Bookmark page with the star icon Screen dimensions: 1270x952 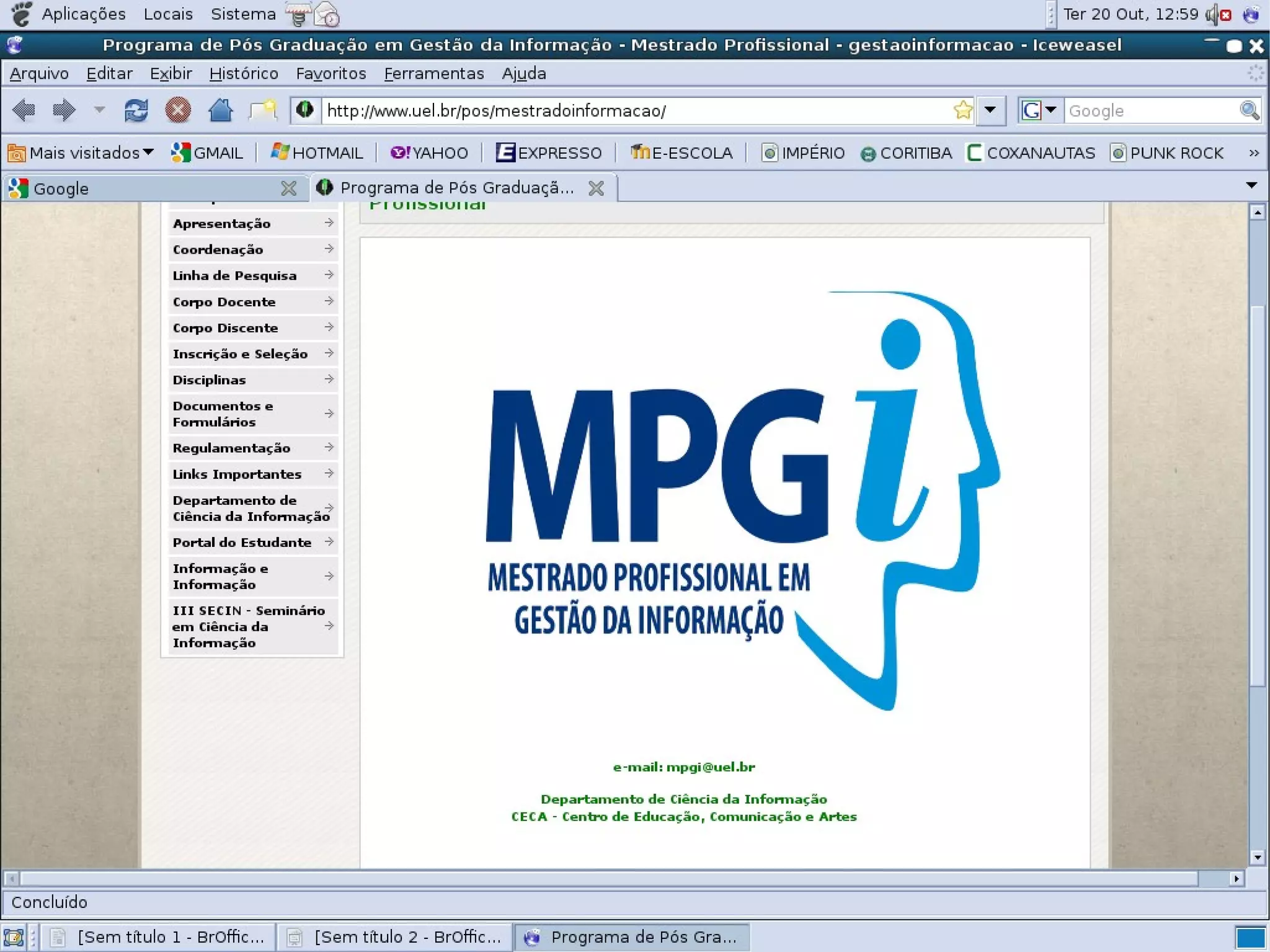pos(962,110)
